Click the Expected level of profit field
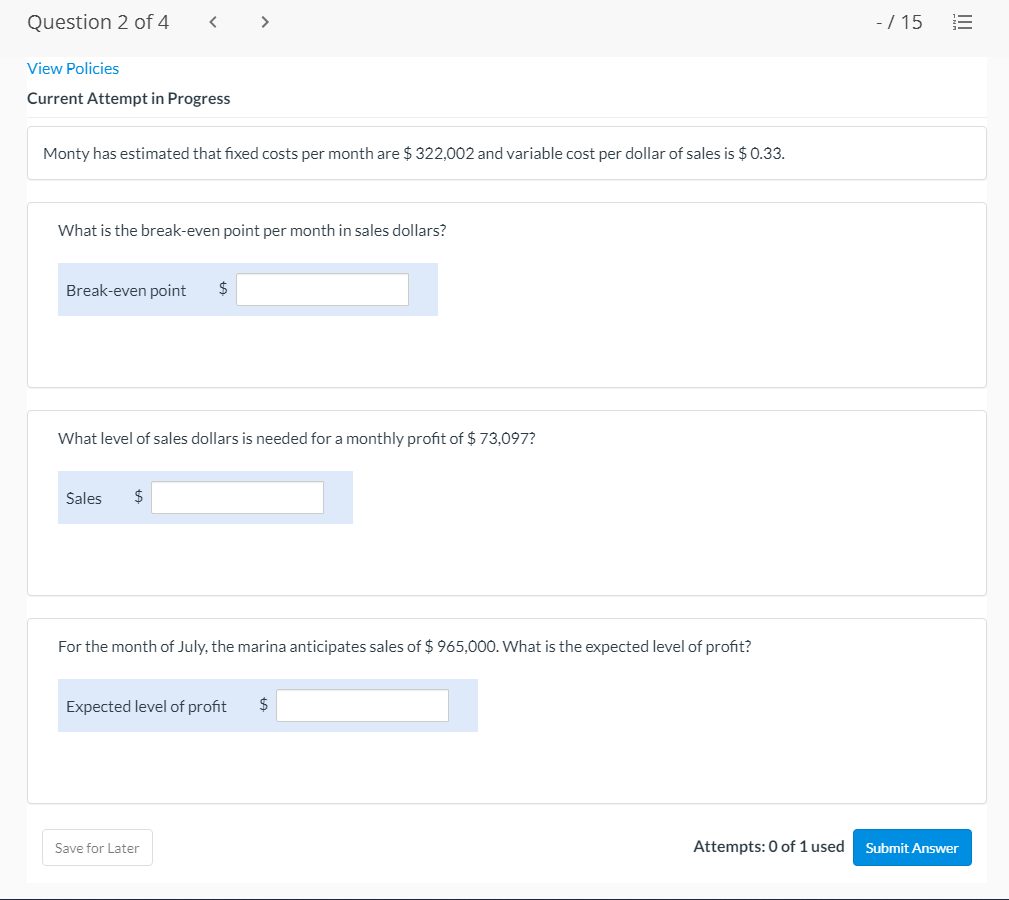1009x900 pixels. 362,705
